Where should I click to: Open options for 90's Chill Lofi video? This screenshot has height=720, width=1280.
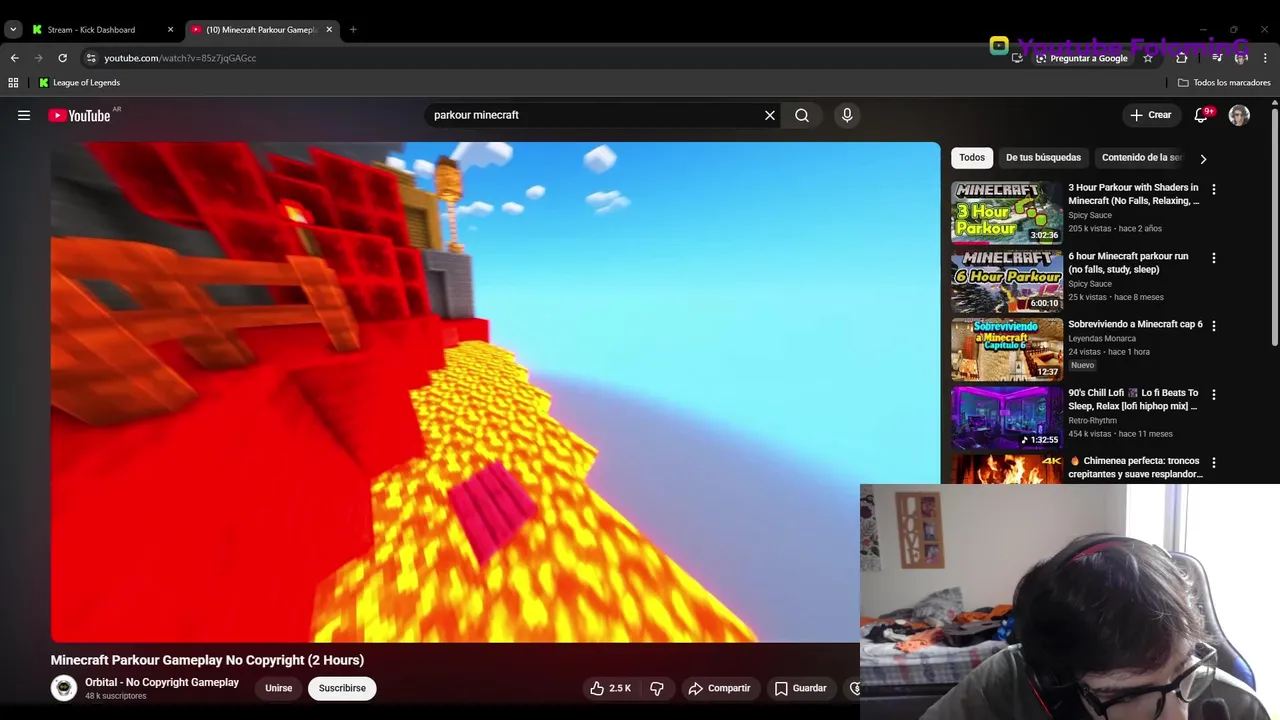tap(1214, 395)
